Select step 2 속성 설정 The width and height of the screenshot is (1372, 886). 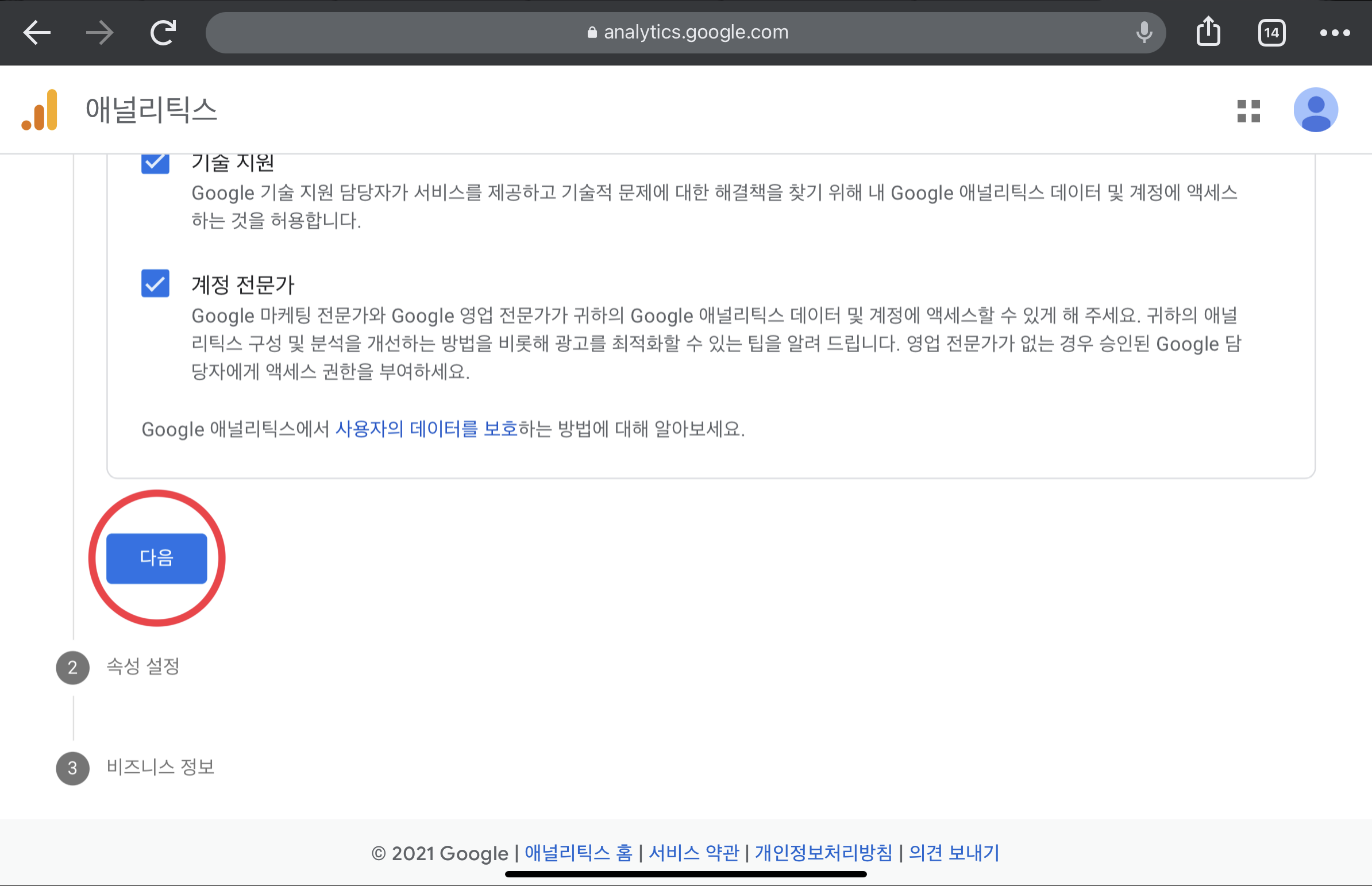pyautogui.click(x=118, y=668)
